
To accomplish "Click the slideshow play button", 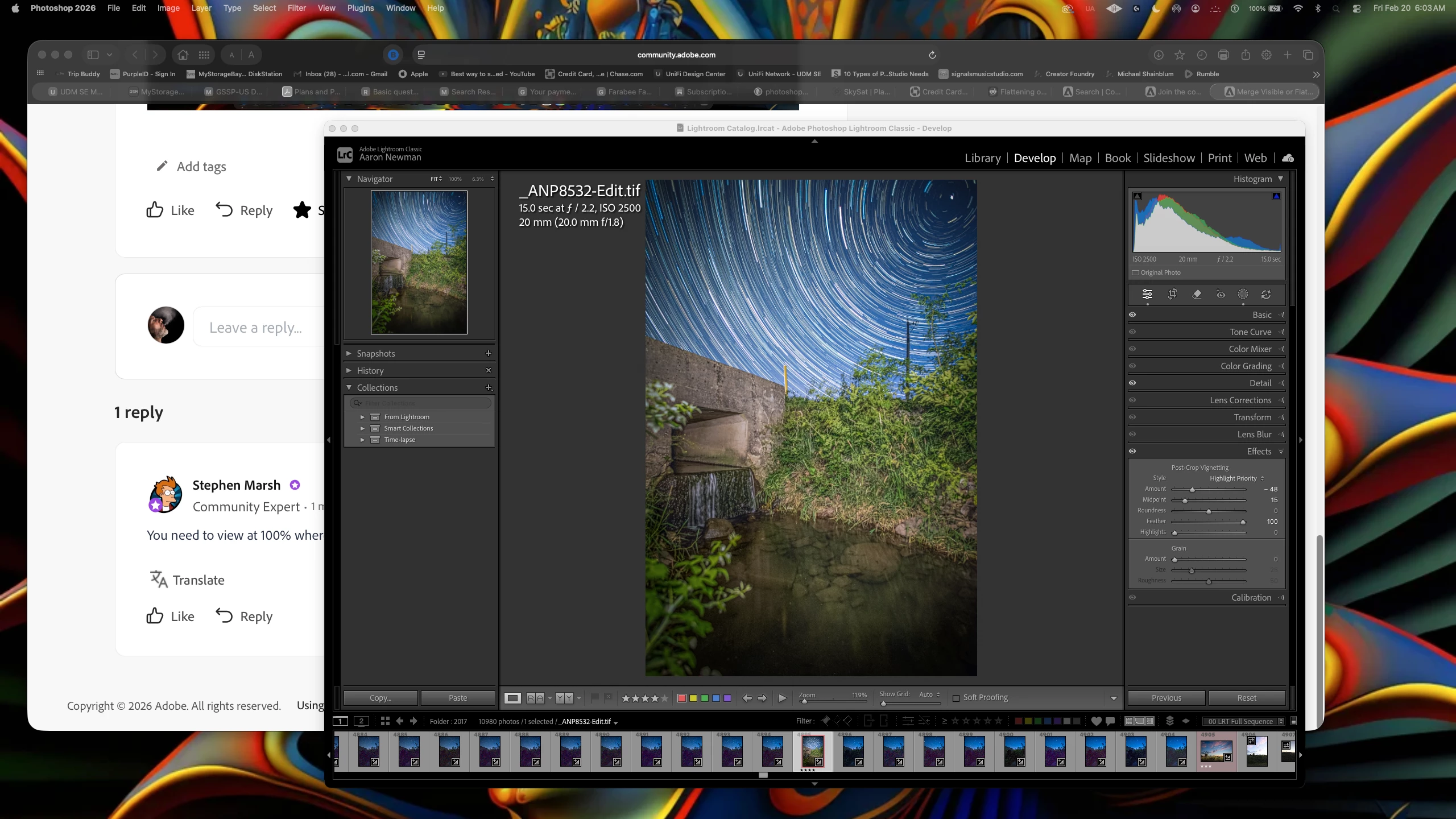I will click(782, 698).
